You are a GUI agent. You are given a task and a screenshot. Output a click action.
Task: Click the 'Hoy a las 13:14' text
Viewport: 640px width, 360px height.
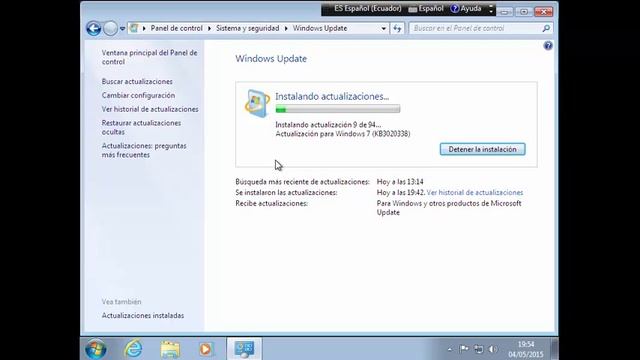pyautogui.click(x=400, y=182)
